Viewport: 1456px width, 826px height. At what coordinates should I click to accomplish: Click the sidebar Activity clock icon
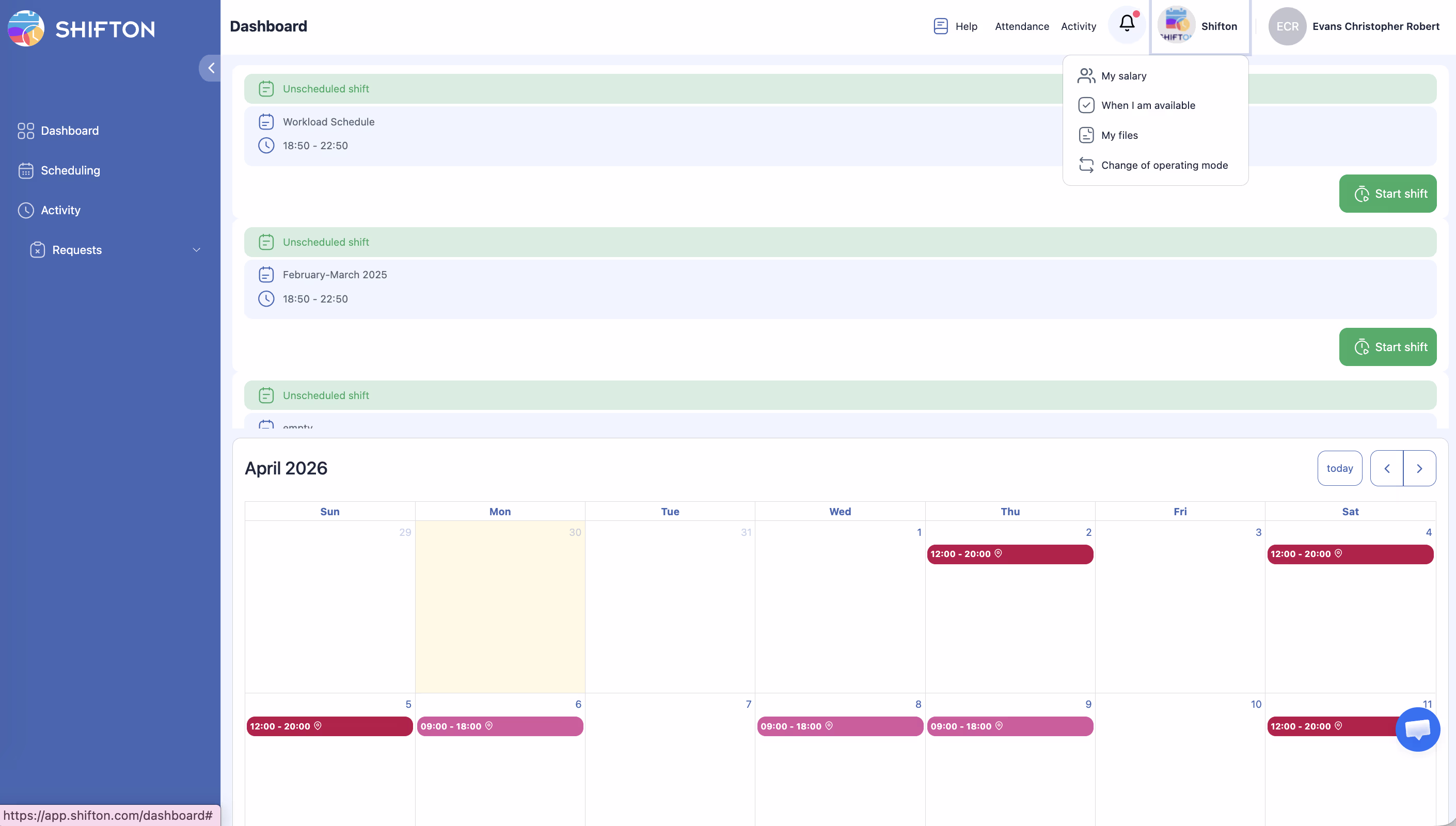pos(25,210)
